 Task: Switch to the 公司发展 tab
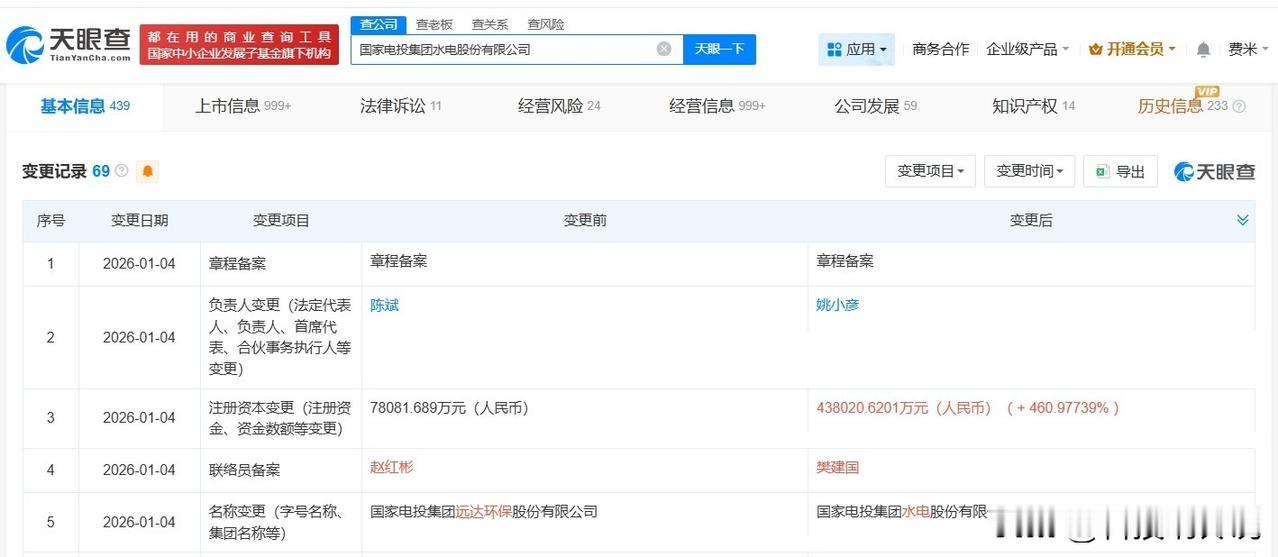tap(875, 106)
